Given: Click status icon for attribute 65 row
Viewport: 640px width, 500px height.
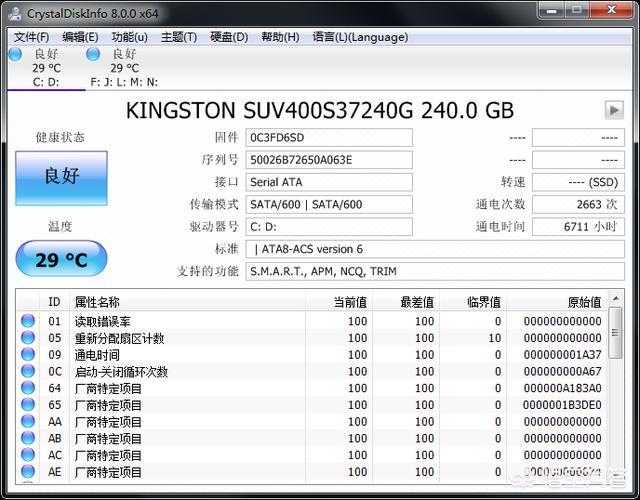Looking at the screenshot, I should [x=28, y=404].
